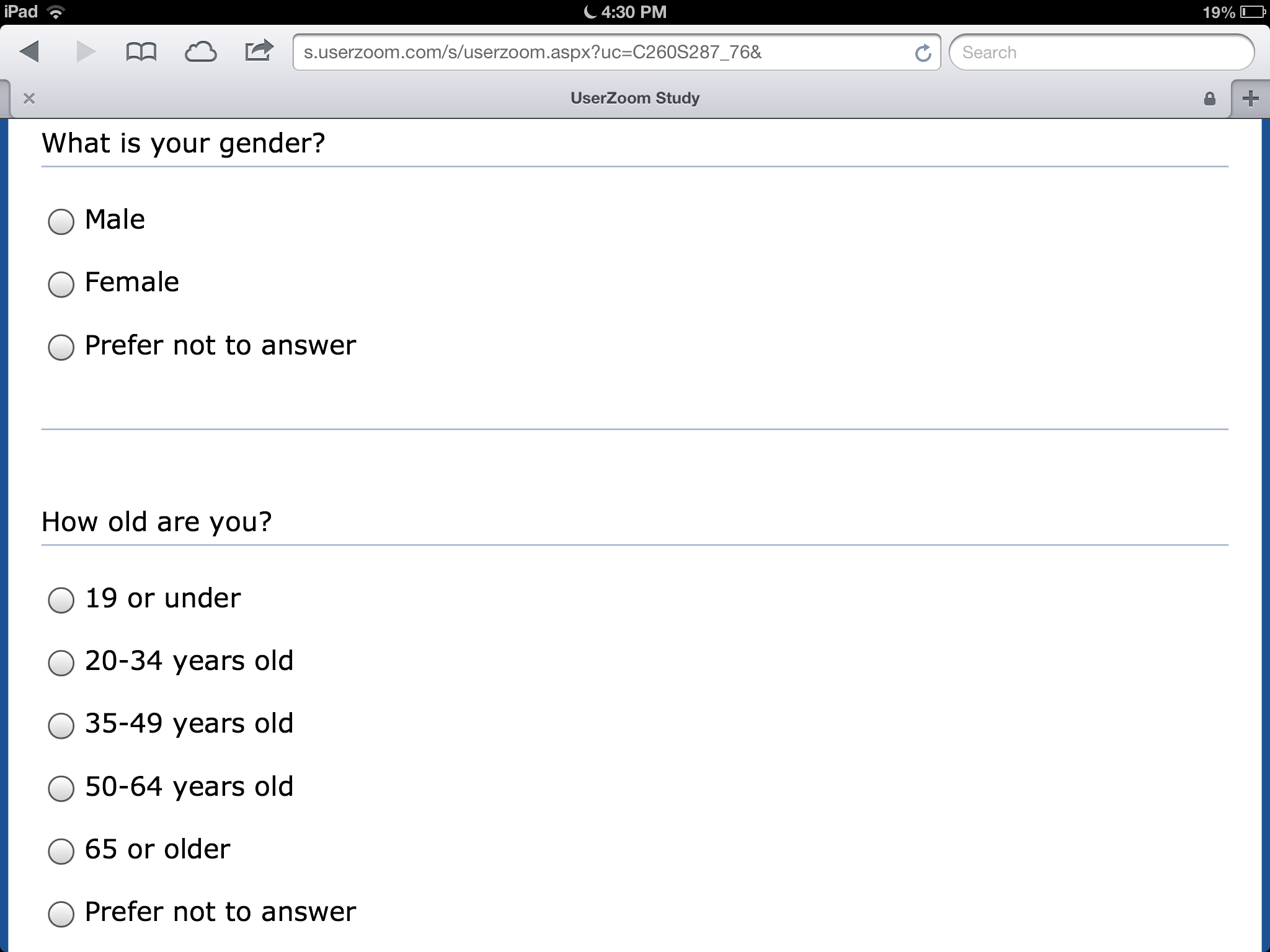Tap the browser back arrow

30,52
